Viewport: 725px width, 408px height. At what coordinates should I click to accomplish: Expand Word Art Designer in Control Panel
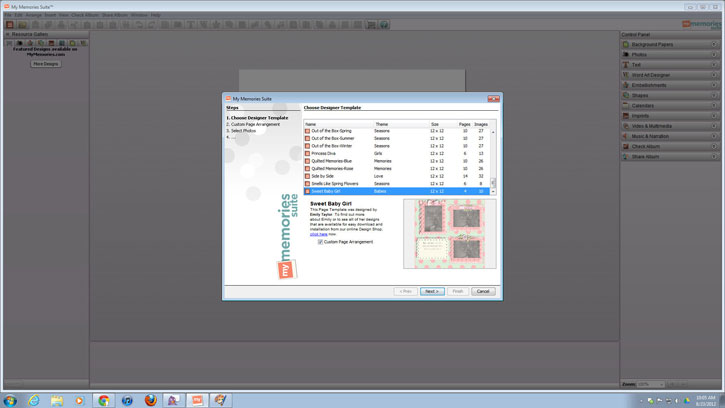point(670,75)
